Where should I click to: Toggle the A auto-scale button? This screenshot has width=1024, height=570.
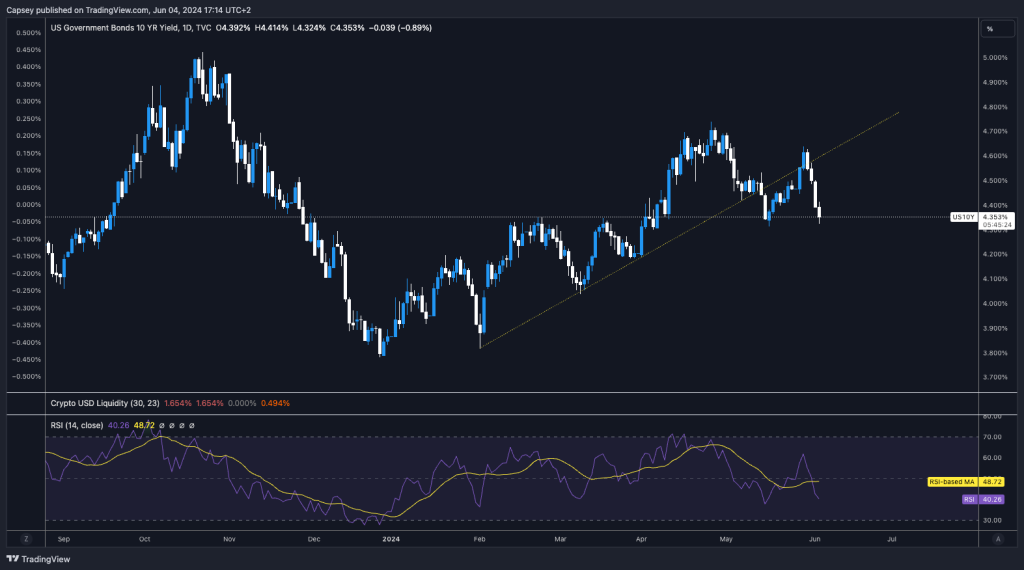click(997, 538)
